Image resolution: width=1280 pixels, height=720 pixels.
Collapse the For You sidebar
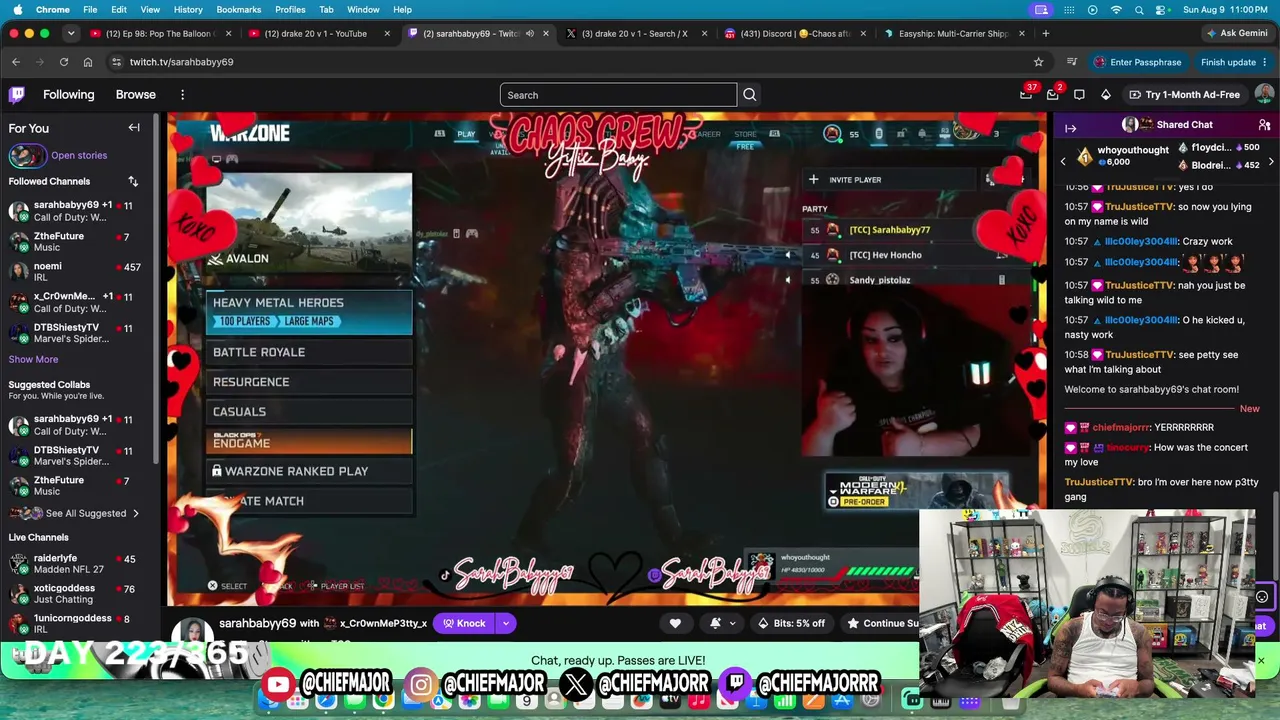pyautogui.click(x=134, y=128)
